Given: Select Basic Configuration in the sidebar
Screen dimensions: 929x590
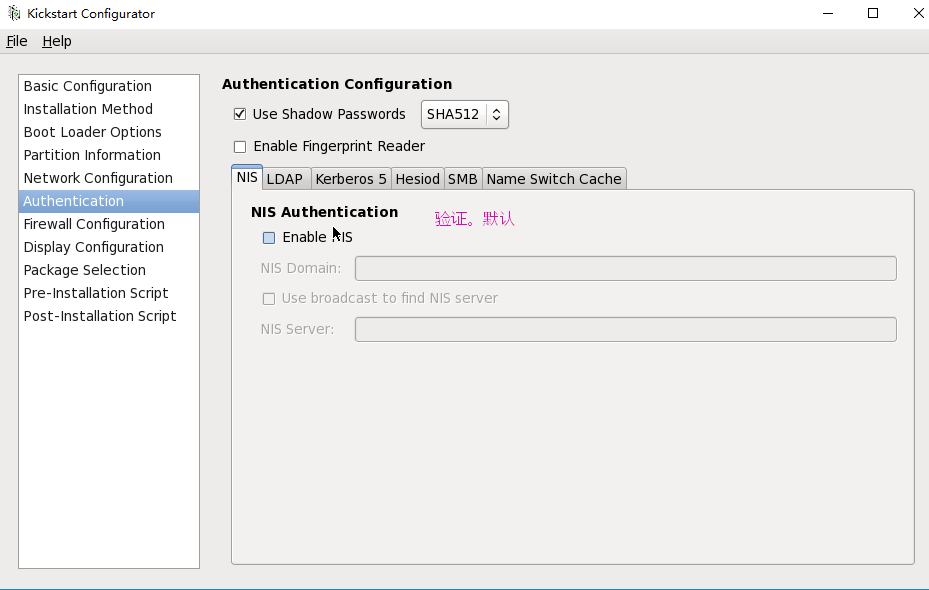Looking at the screenshot, I should click(88, 86).
